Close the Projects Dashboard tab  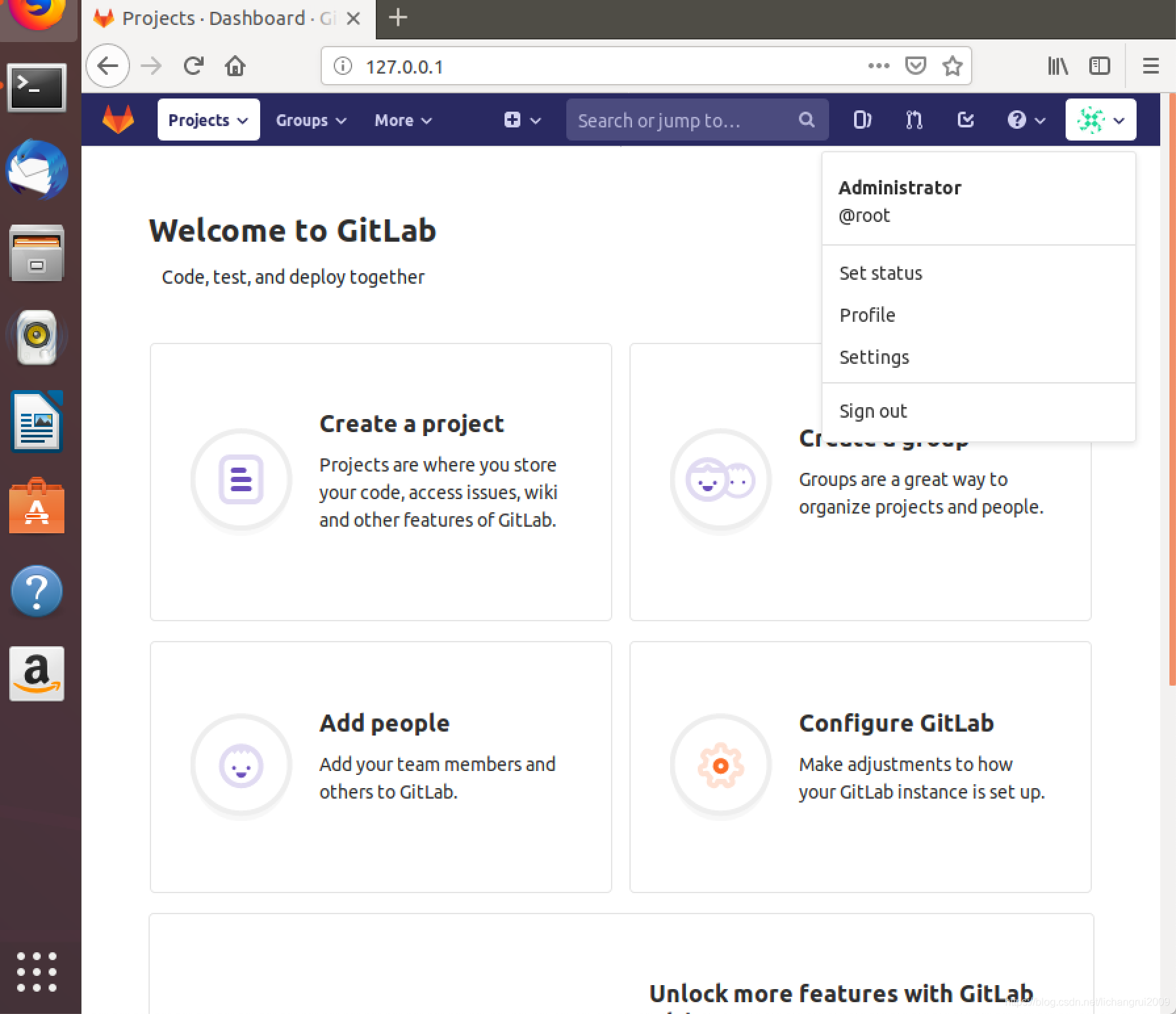(353, 18)
